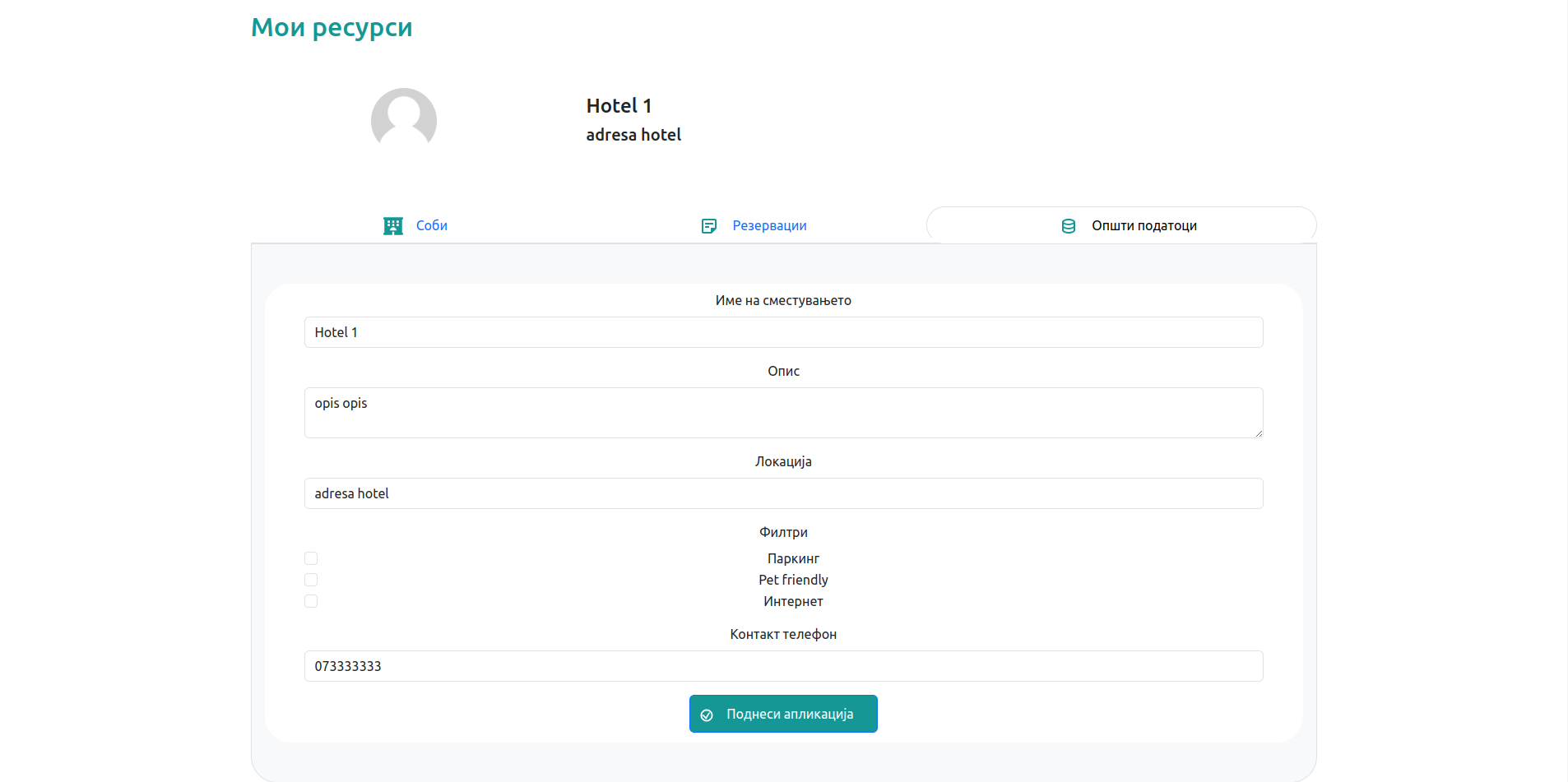The image size is (1568, 782).
Task: Focus the Име на сместувањето input field
Action: 783,332
